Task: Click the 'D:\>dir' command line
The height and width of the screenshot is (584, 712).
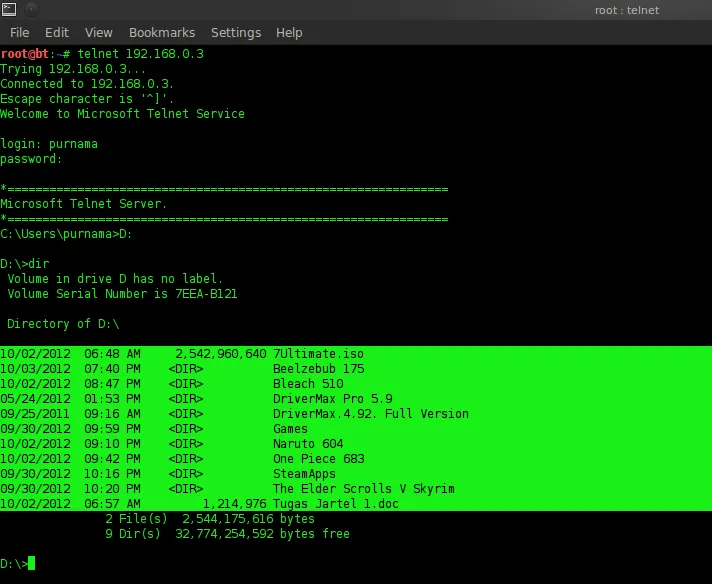Action: click(x=25, y=264)
